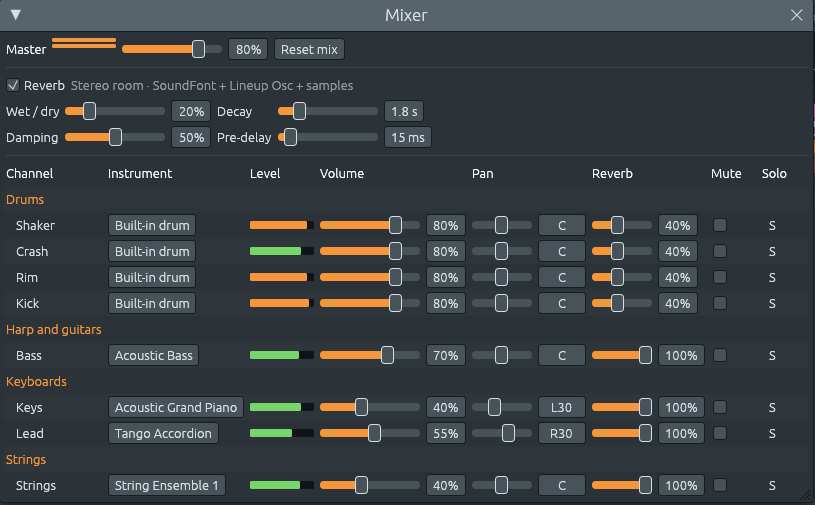Adjust the Lead volume slider

[370, 433]
